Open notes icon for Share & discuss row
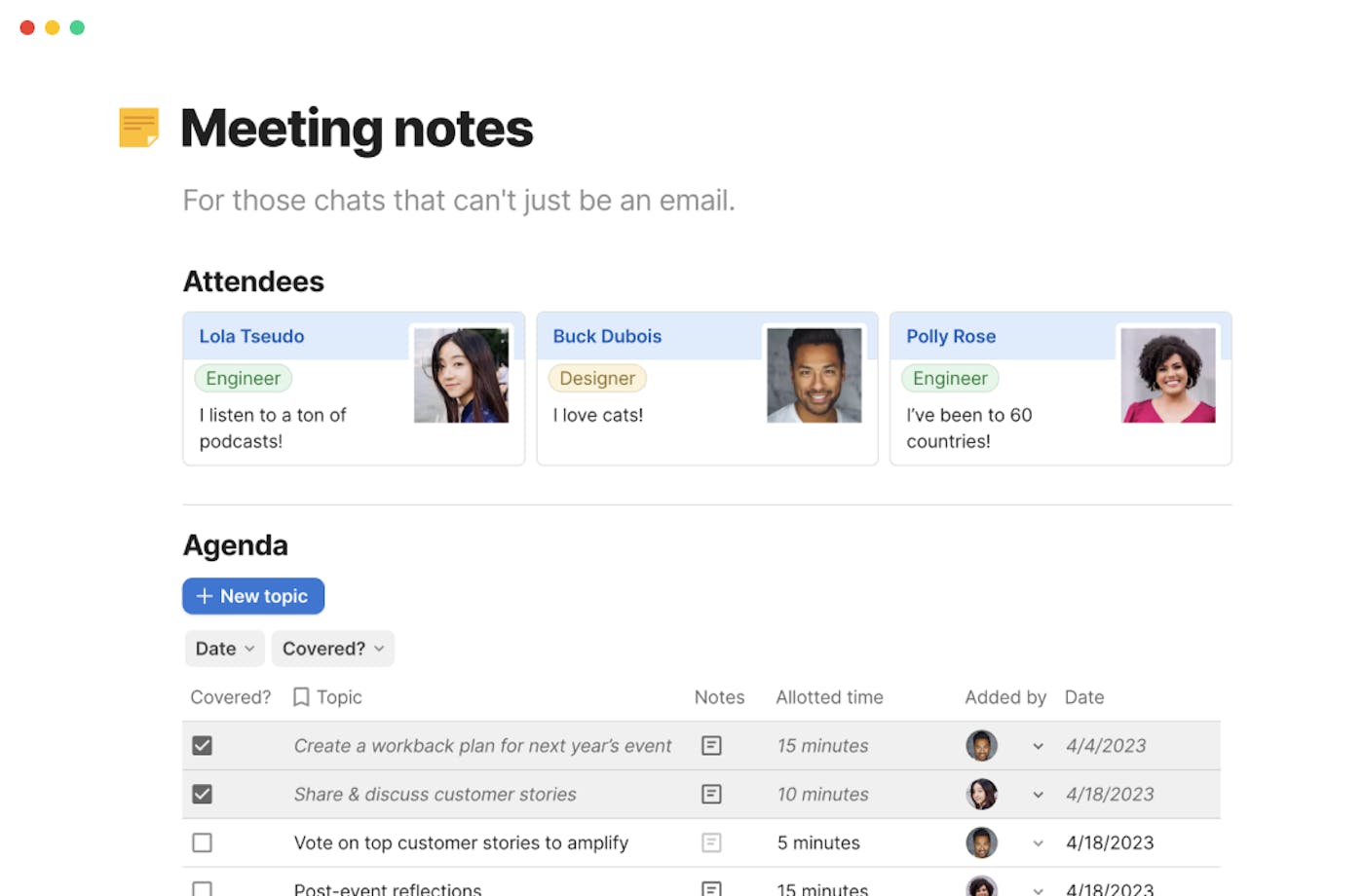 point(711,795)
